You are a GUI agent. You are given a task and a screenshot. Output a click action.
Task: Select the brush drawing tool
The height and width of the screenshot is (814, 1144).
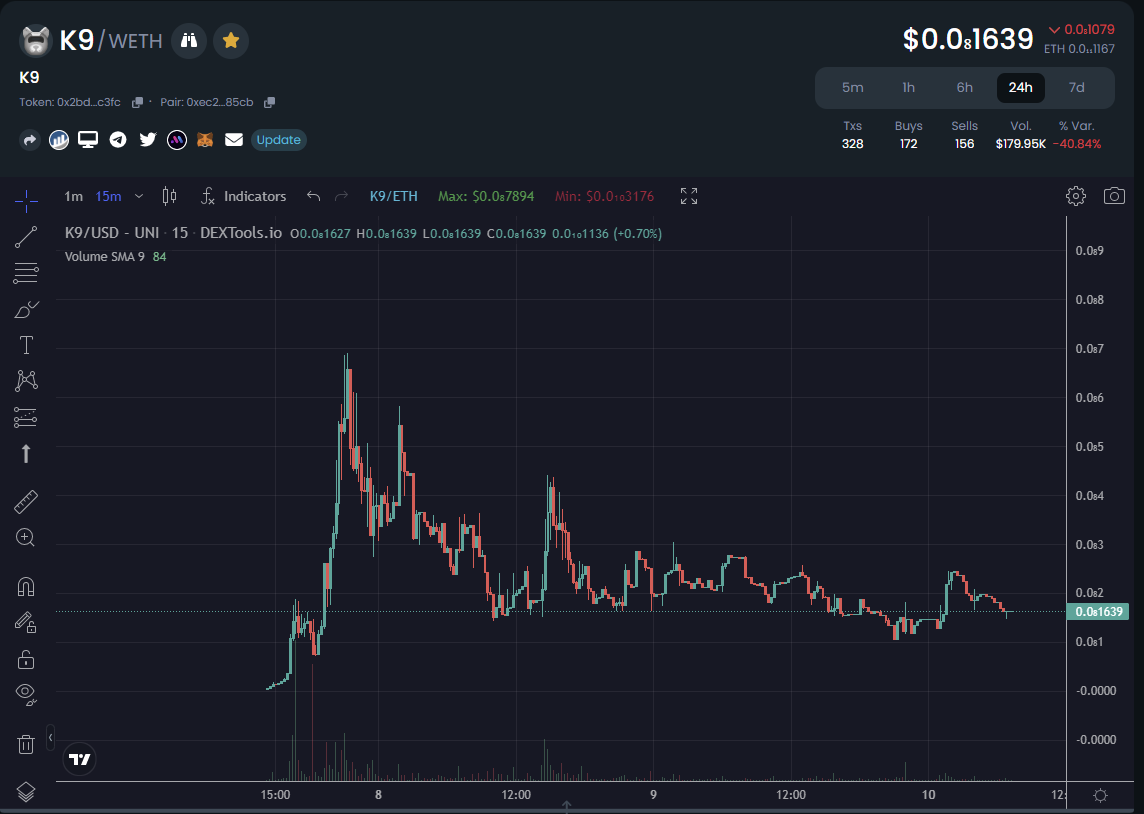click(26, 309)
